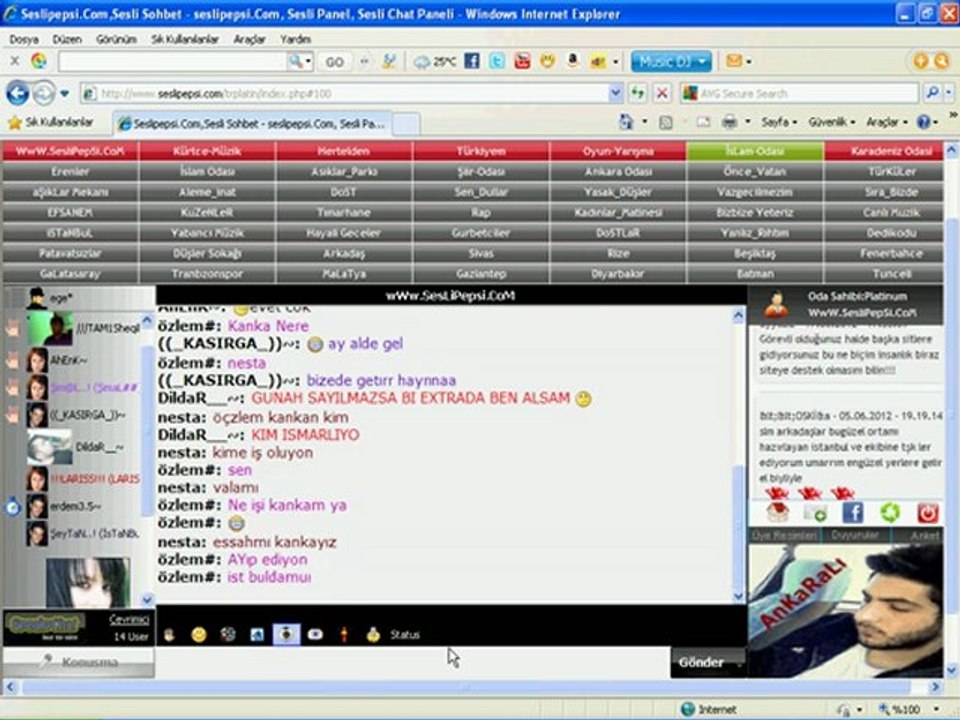
Task: Open the Düzen menu
Action: (67, 39)
